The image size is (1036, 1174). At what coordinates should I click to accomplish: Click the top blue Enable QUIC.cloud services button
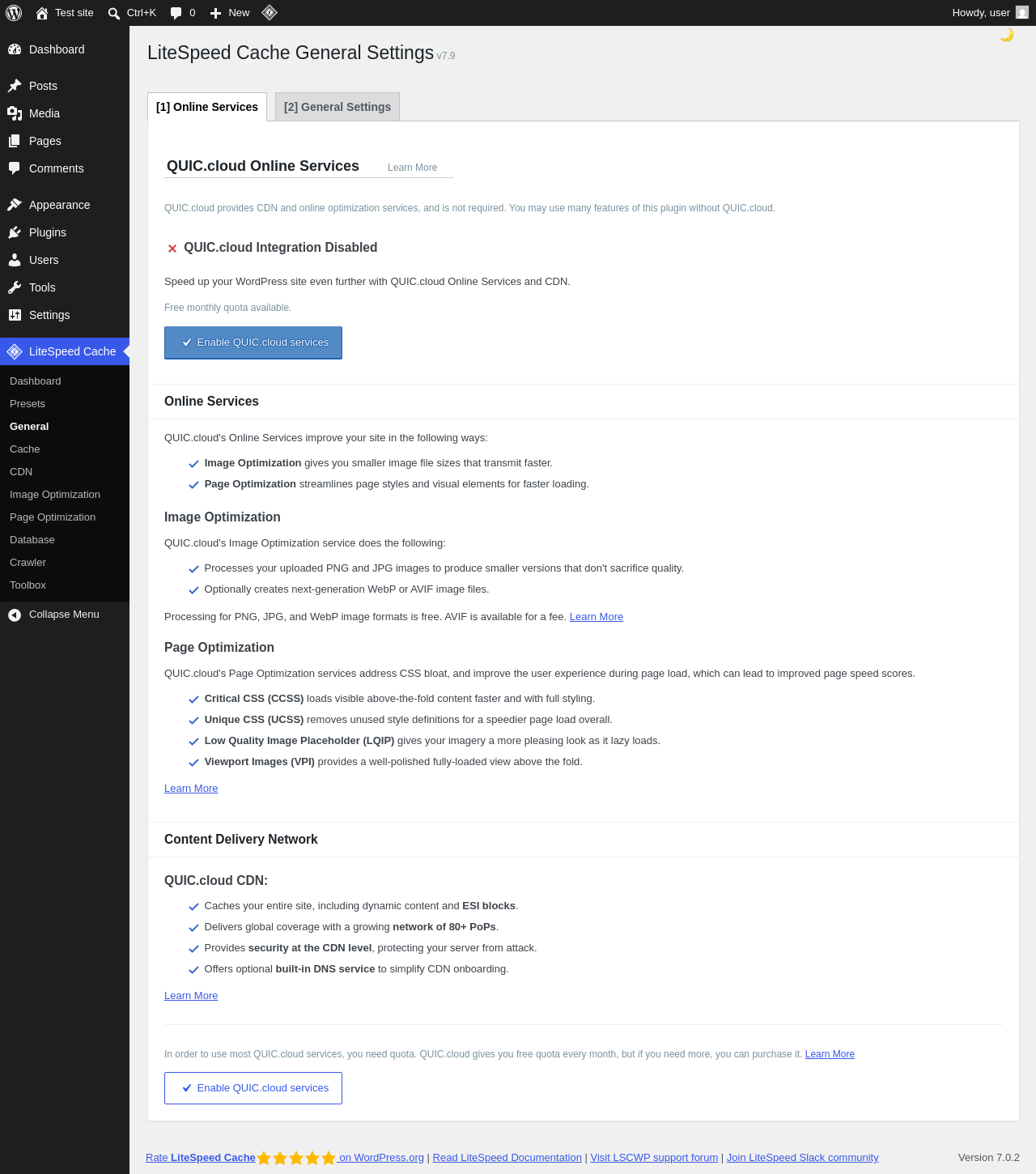[253, 342]
